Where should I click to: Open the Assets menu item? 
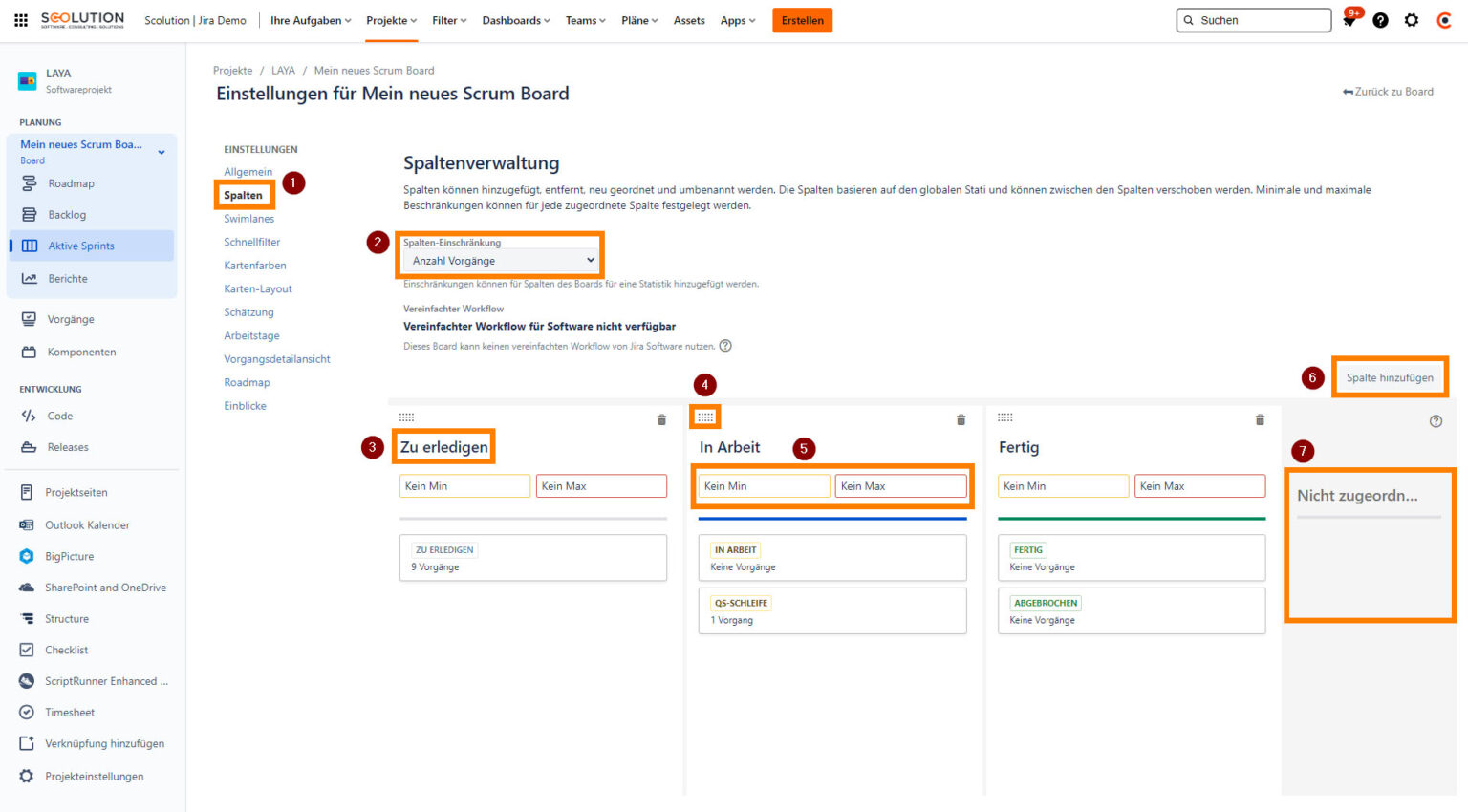688,19
